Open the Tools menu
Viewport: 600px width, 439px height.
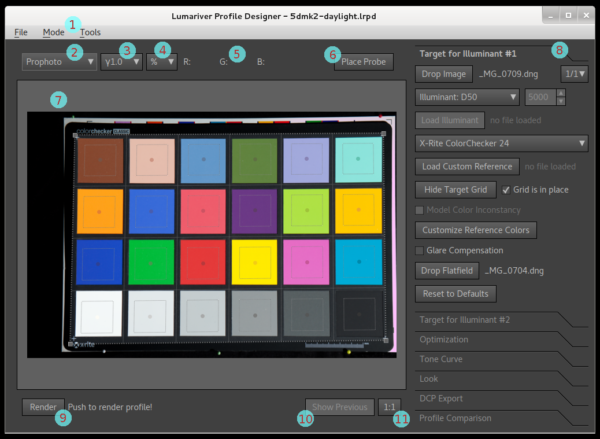click(90, 33)
